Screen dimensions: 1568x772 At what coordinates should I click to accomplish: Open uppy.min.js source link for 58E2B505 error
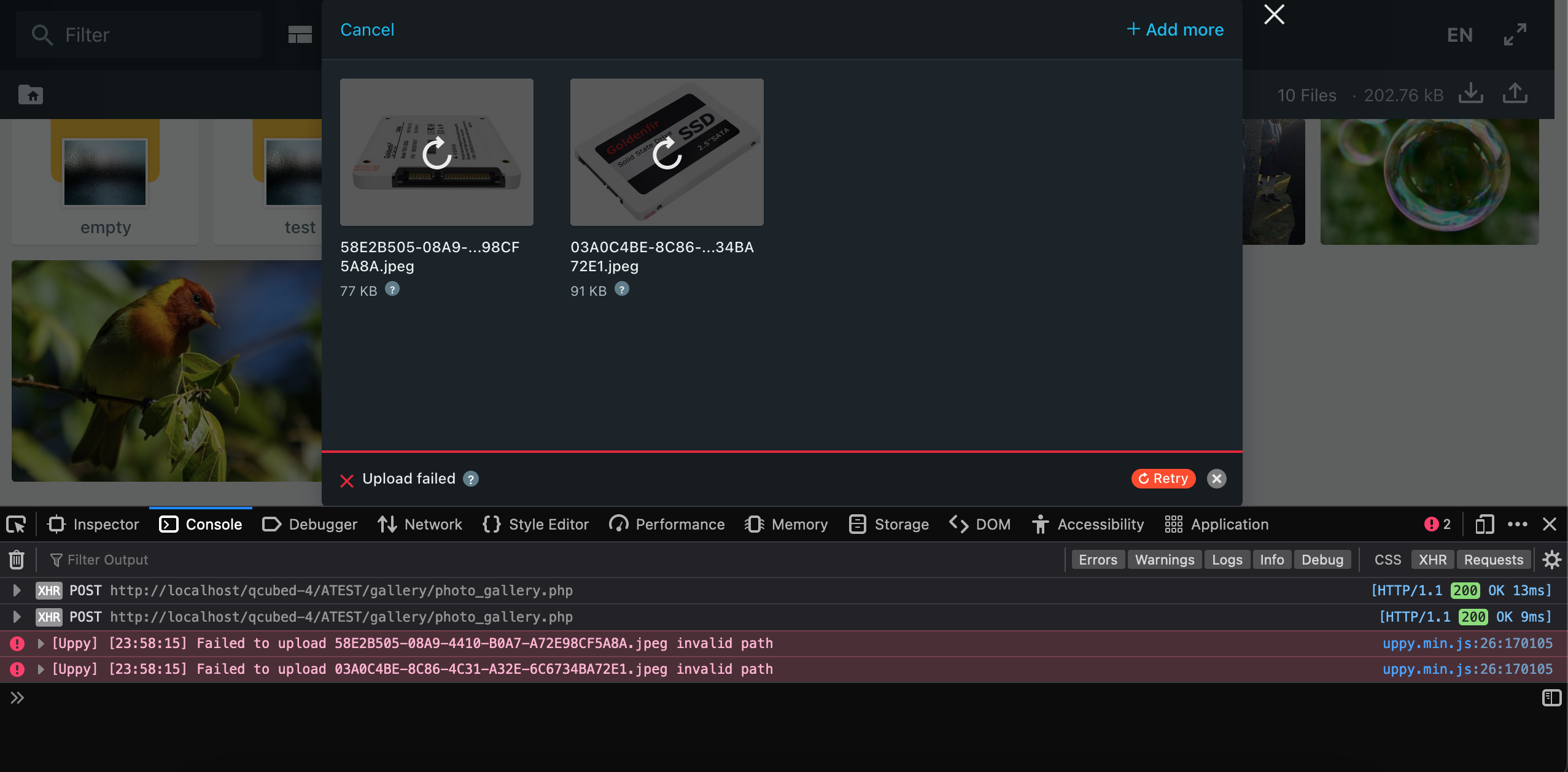pos(1467,643)
